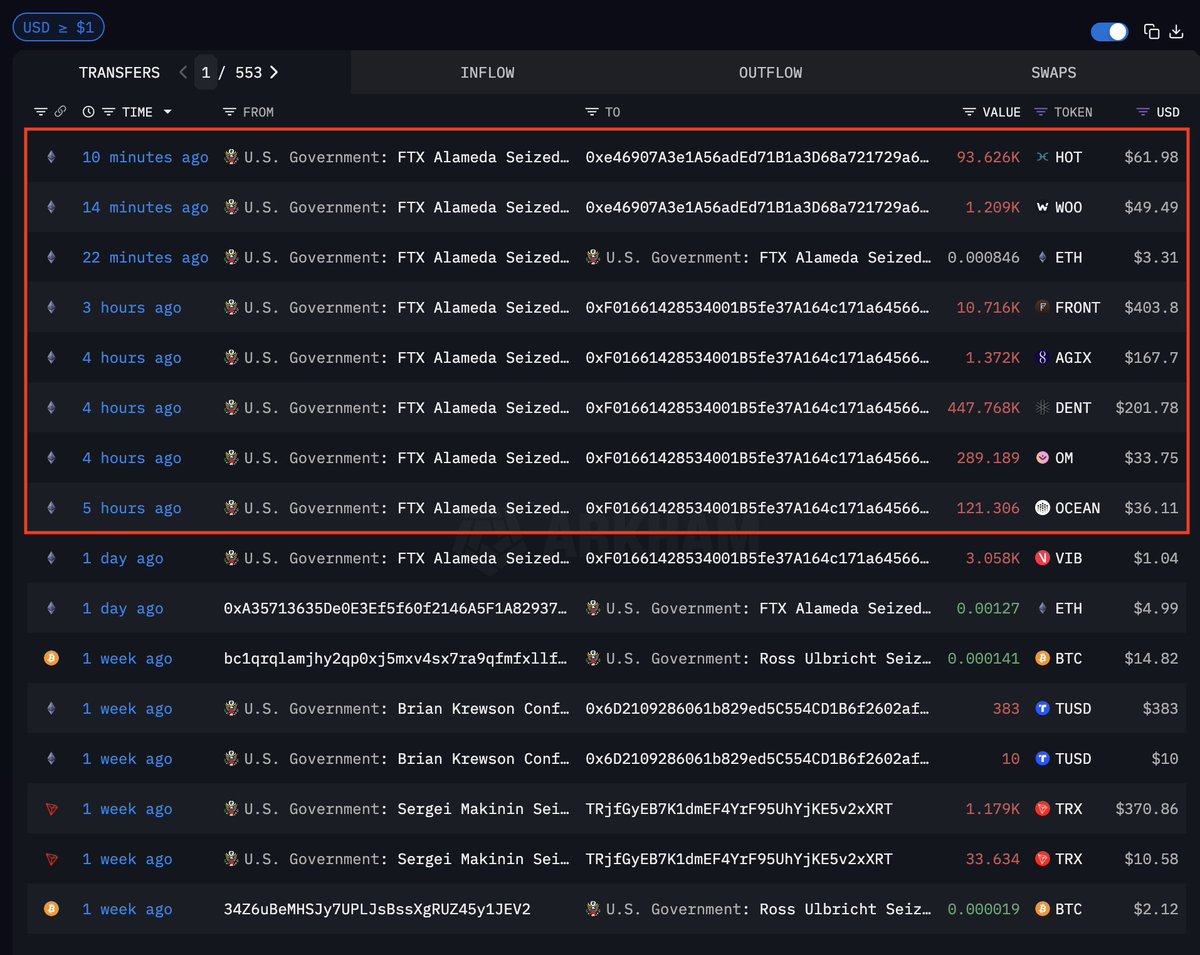Click the OCEAN token icon
The image size is (1200, 955).
pos(1043,507)
